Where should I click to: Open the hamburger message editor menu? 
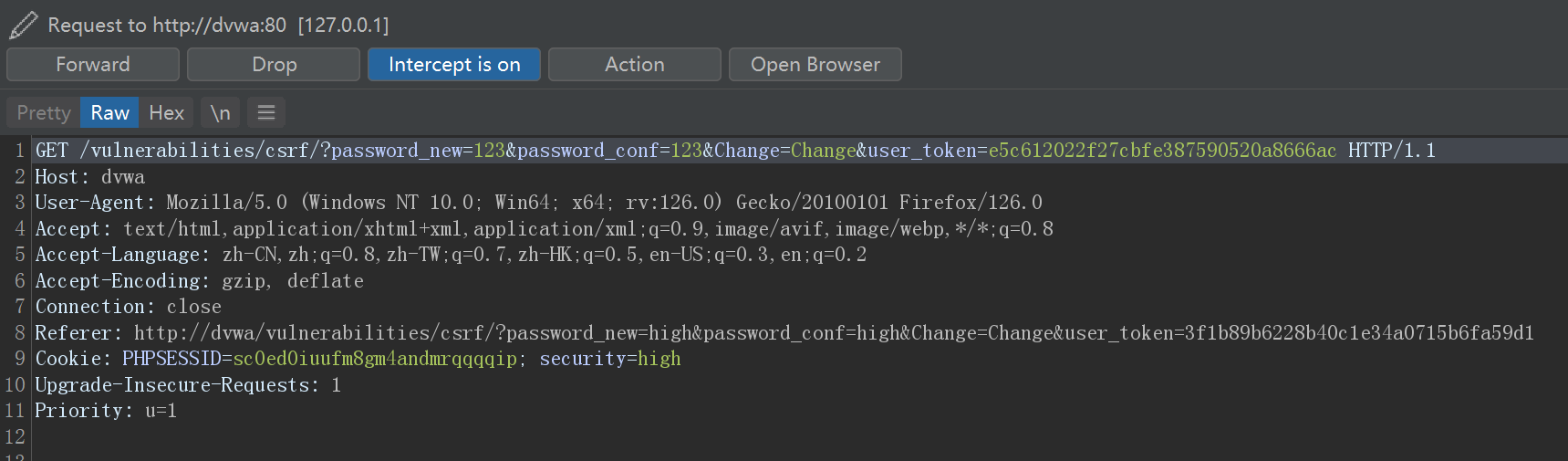click(266, 112)
